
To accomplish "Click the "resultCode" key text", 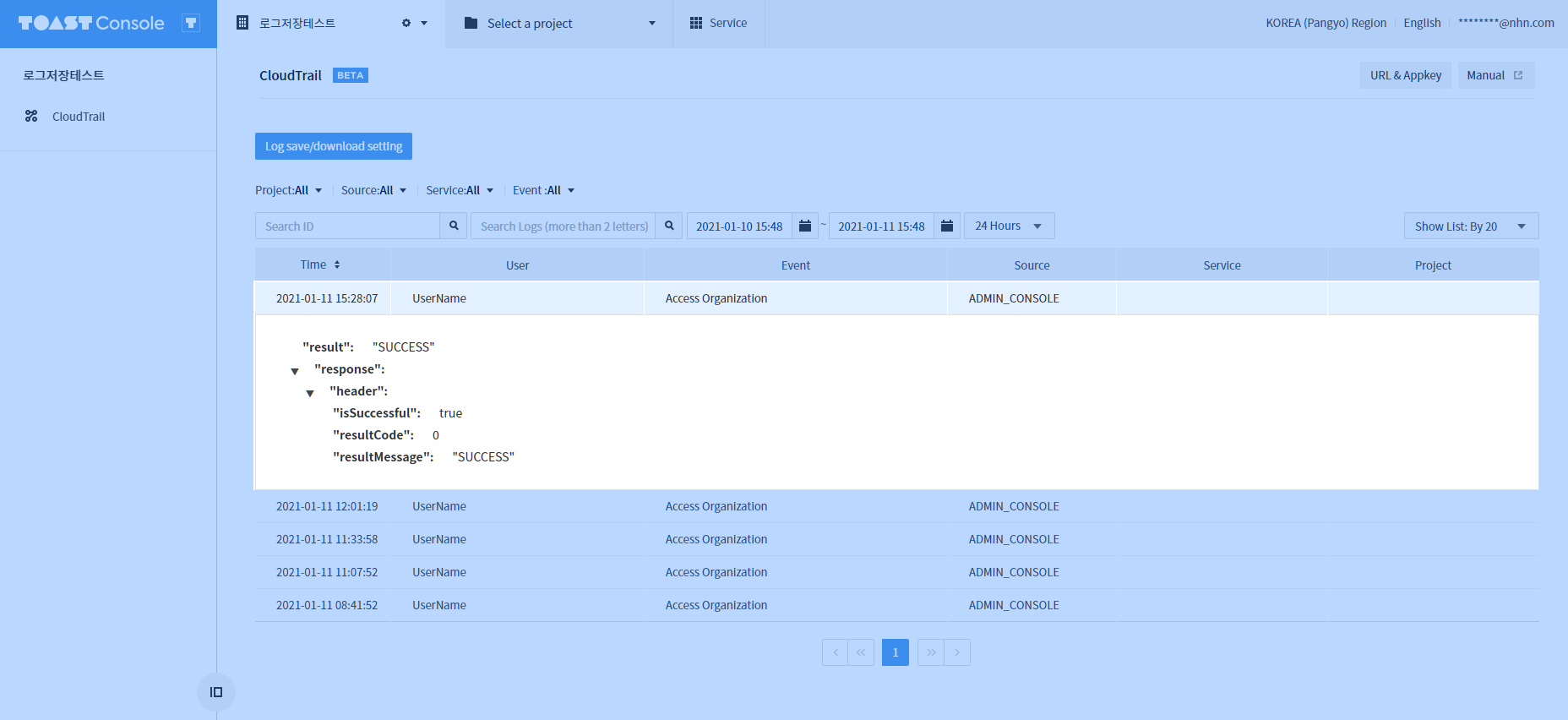I will tap(373, 435).
